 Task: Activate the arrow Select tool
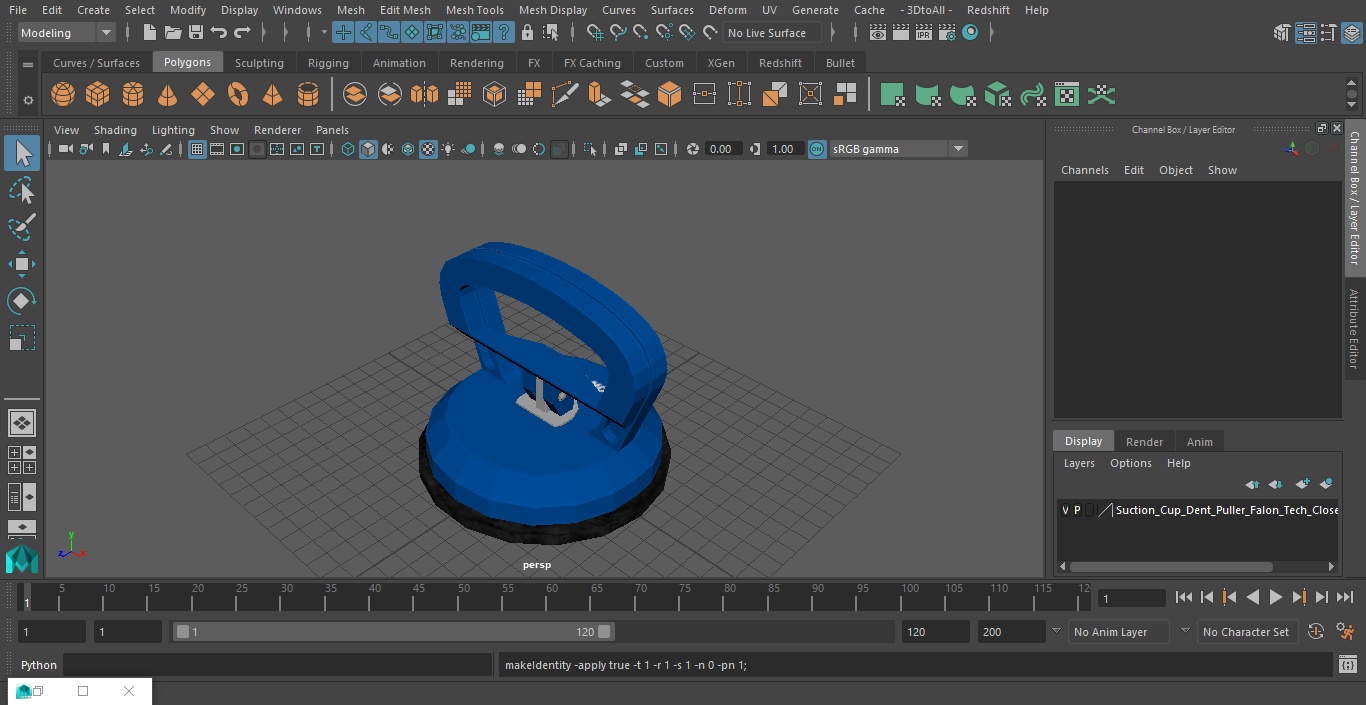click(21, 153)
